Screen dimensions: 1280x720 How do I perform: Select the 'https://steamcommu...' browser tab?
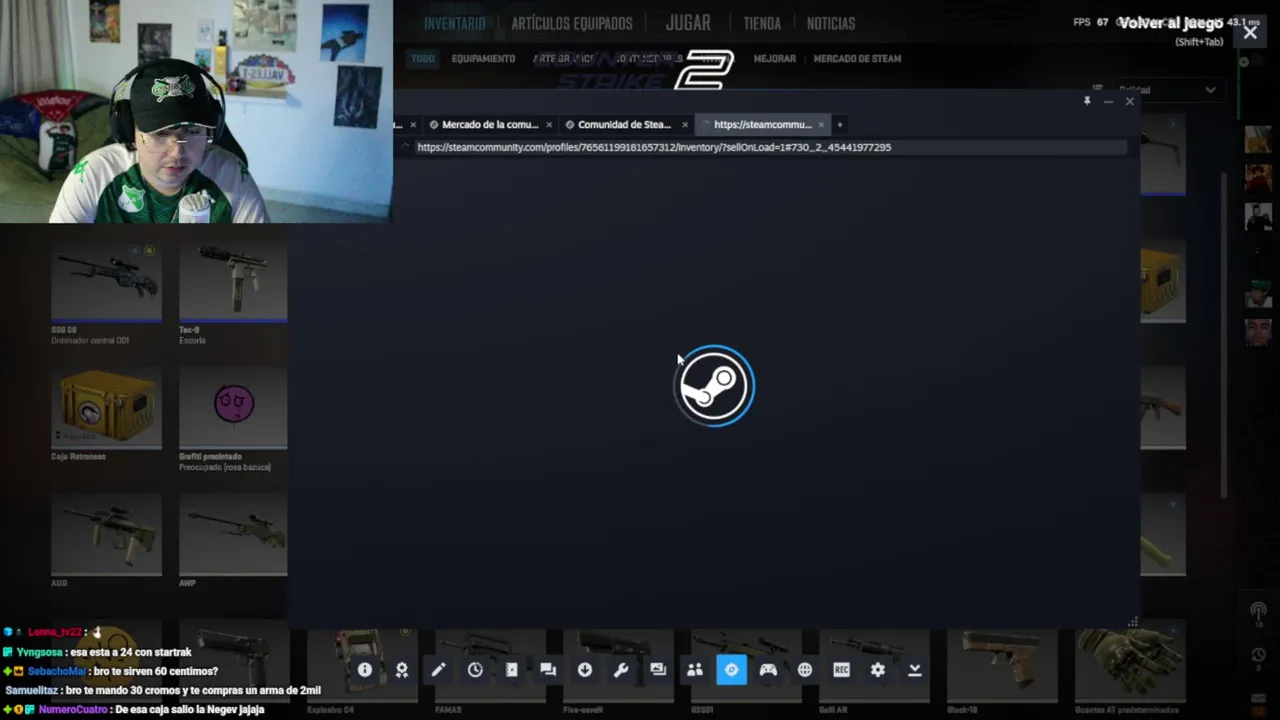762,125
